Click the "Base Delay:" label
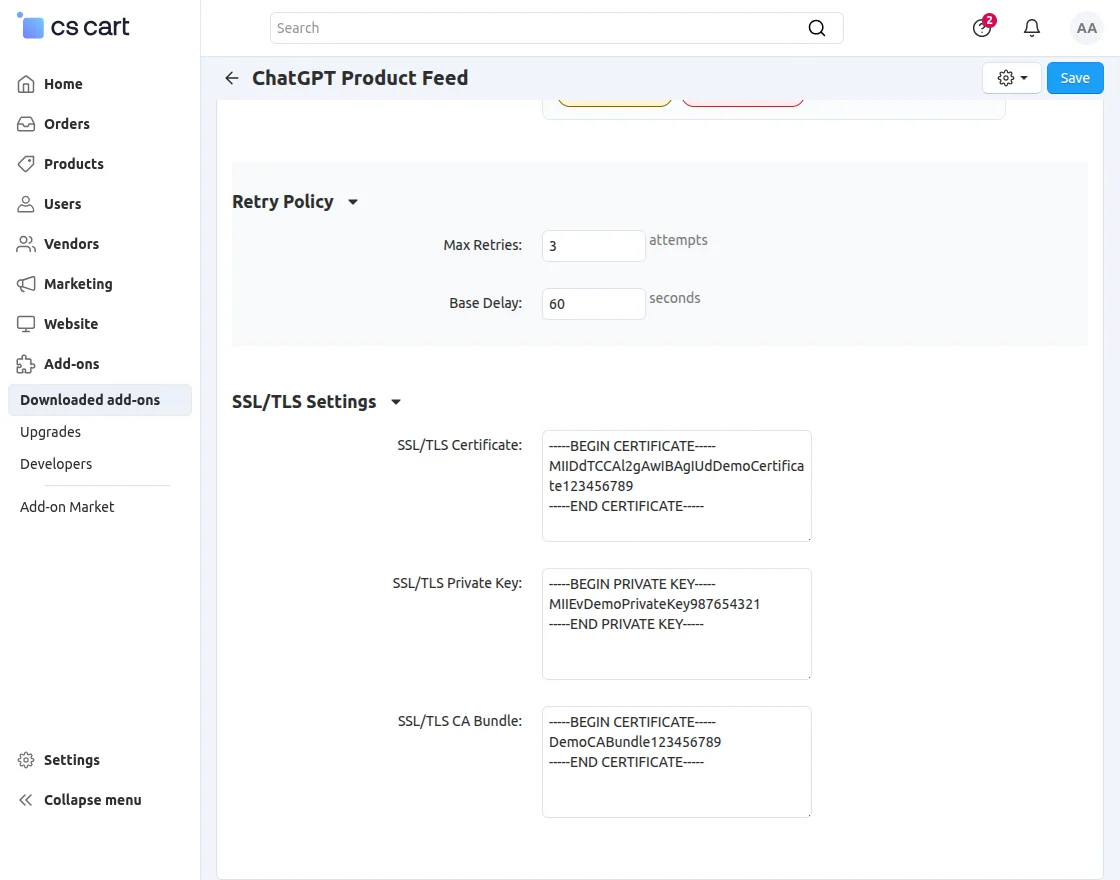 [486, 303]
